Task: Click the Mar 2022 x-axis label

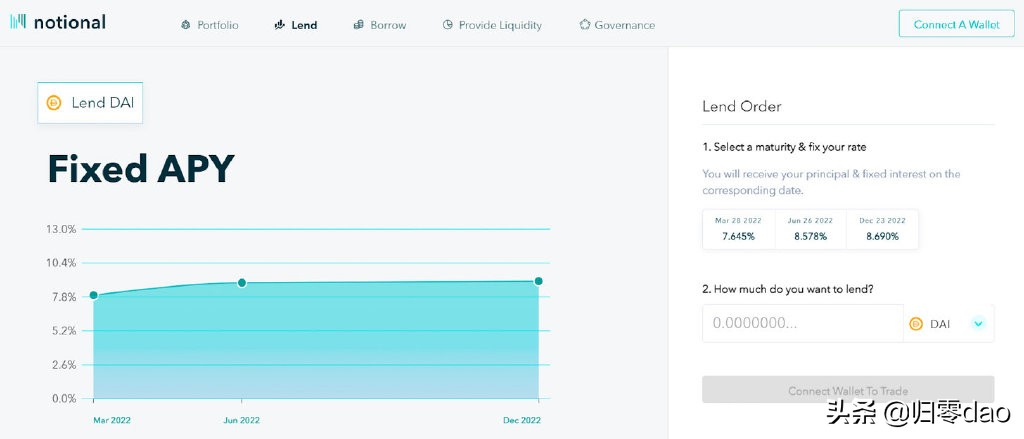Action: 112,420
